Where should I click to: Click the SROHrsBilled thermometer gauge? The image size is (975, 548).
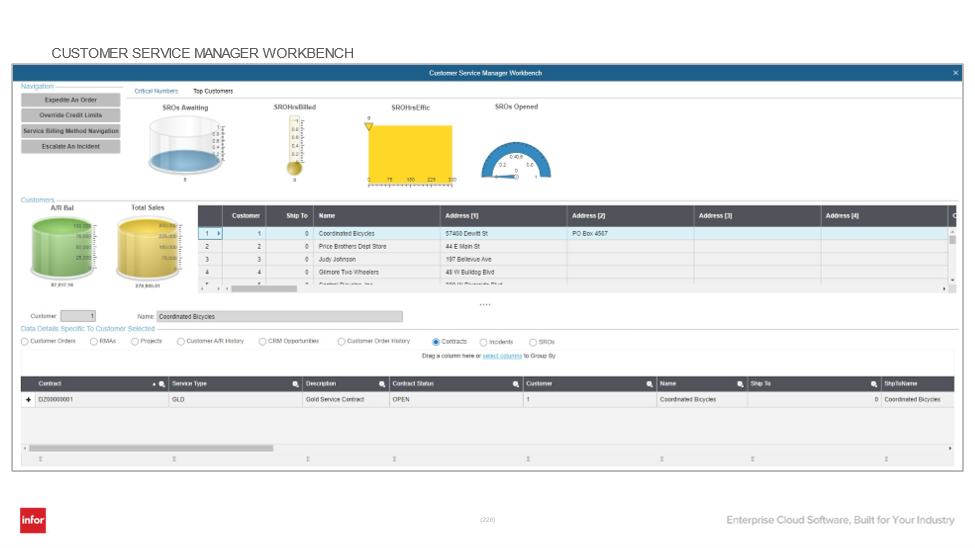click(x=295, y=147)
